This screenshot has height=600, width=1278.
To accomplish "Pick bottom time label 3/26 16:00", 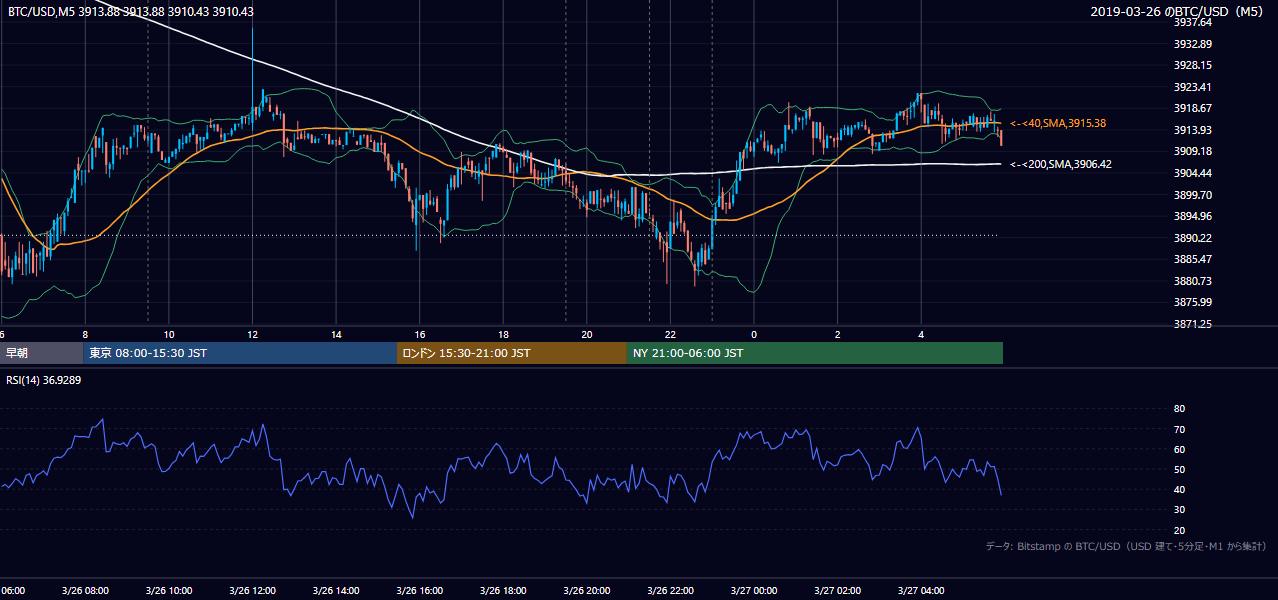I will 420,591.
